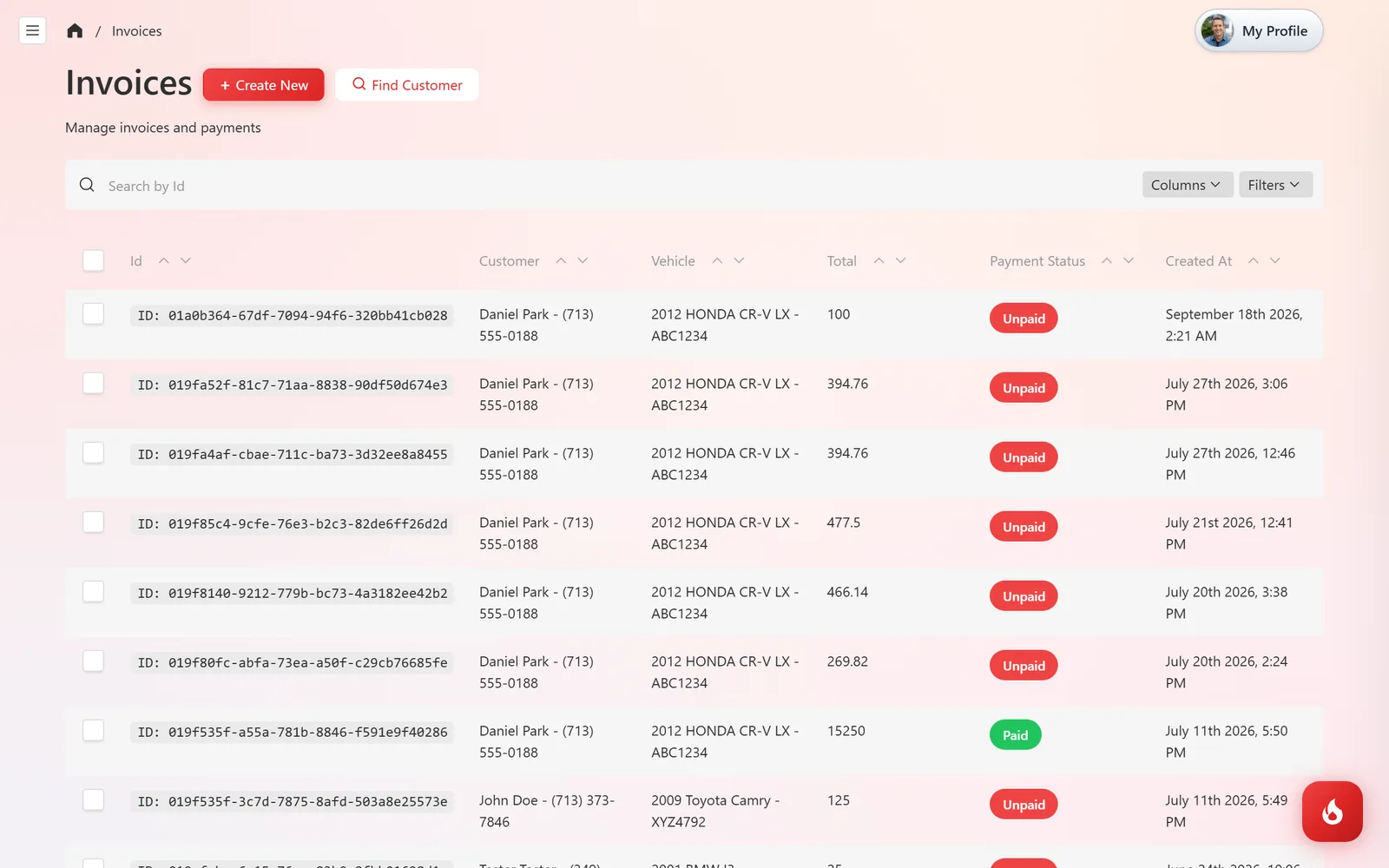
Task: Click Create New invoice button
Action: [x=264, y=85]
